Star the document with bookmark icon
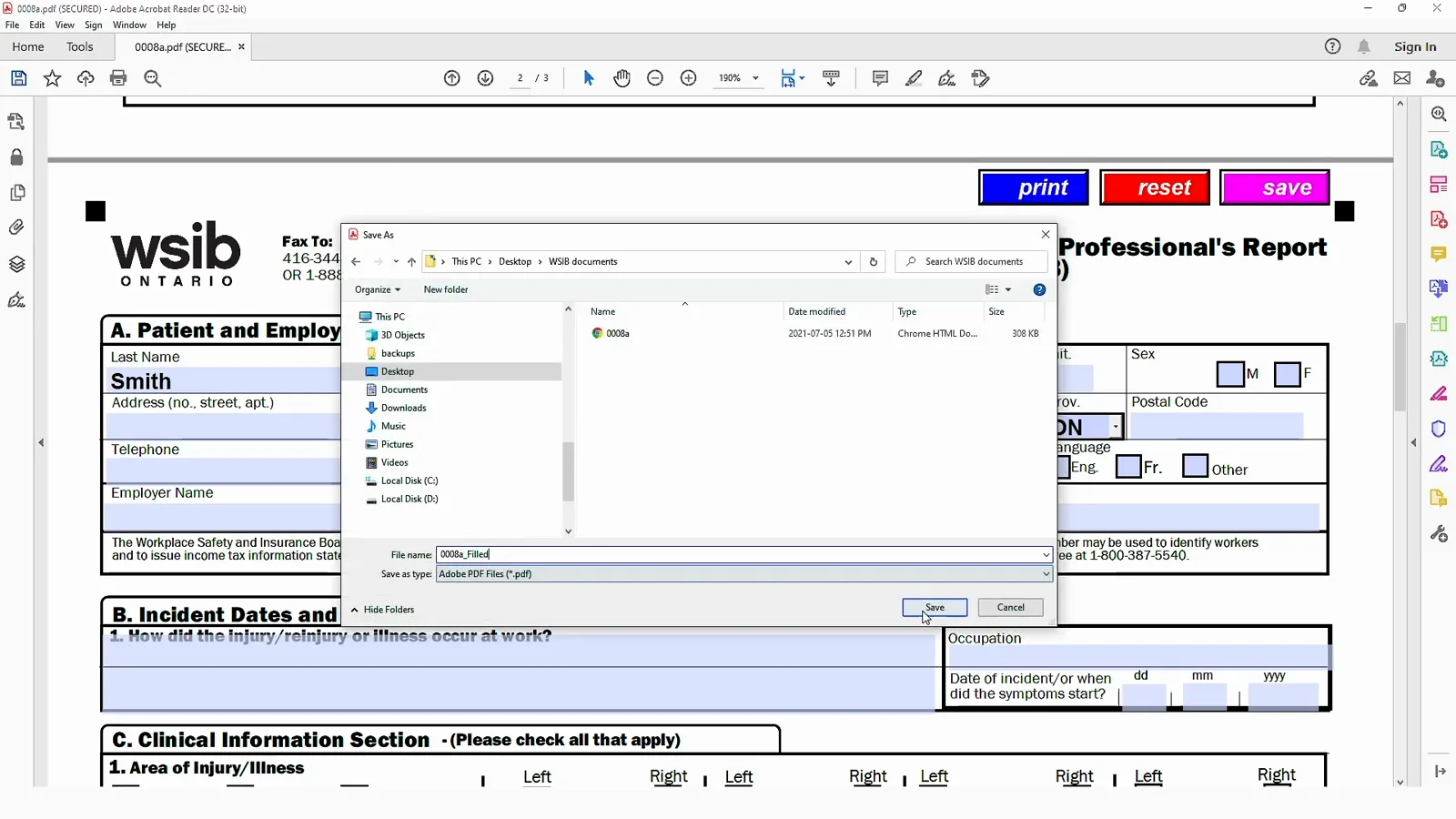Viewport: 1456px width, 819px height. click(x=52, y=78)
